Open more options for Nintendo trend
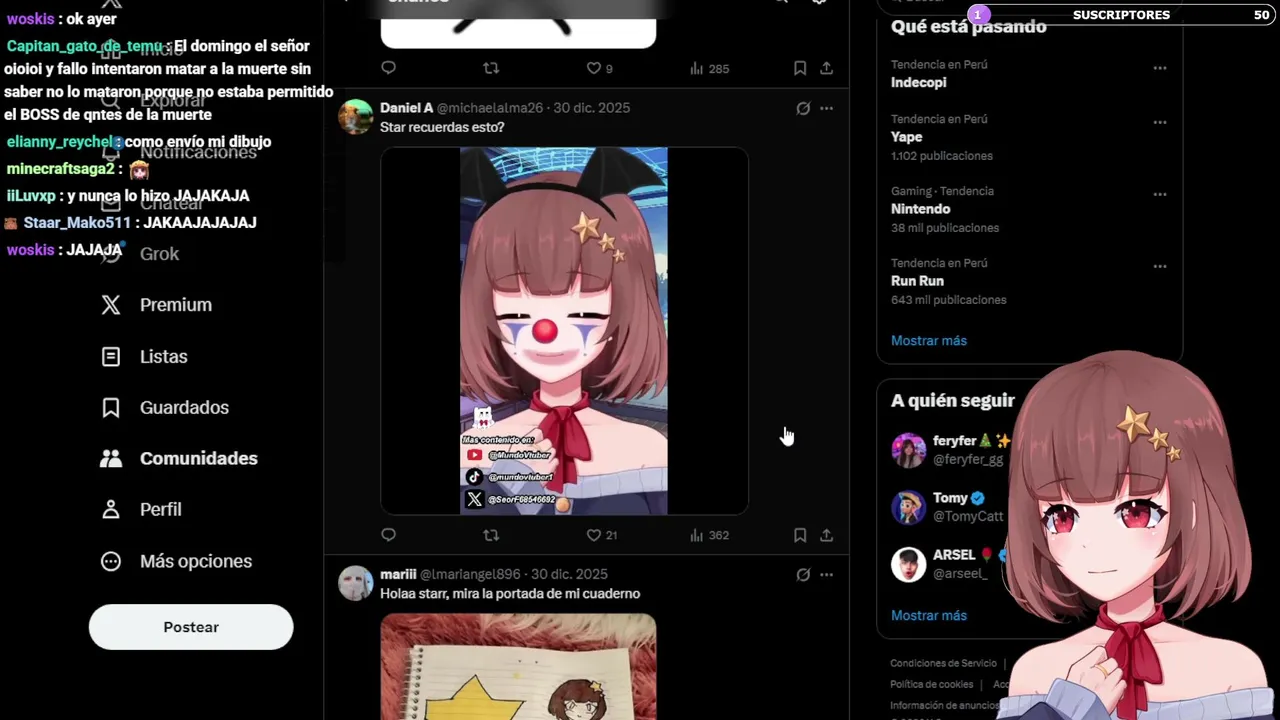Image resolution: width=1280 pixels, height=720 pixels. [x=1160, y=194]
